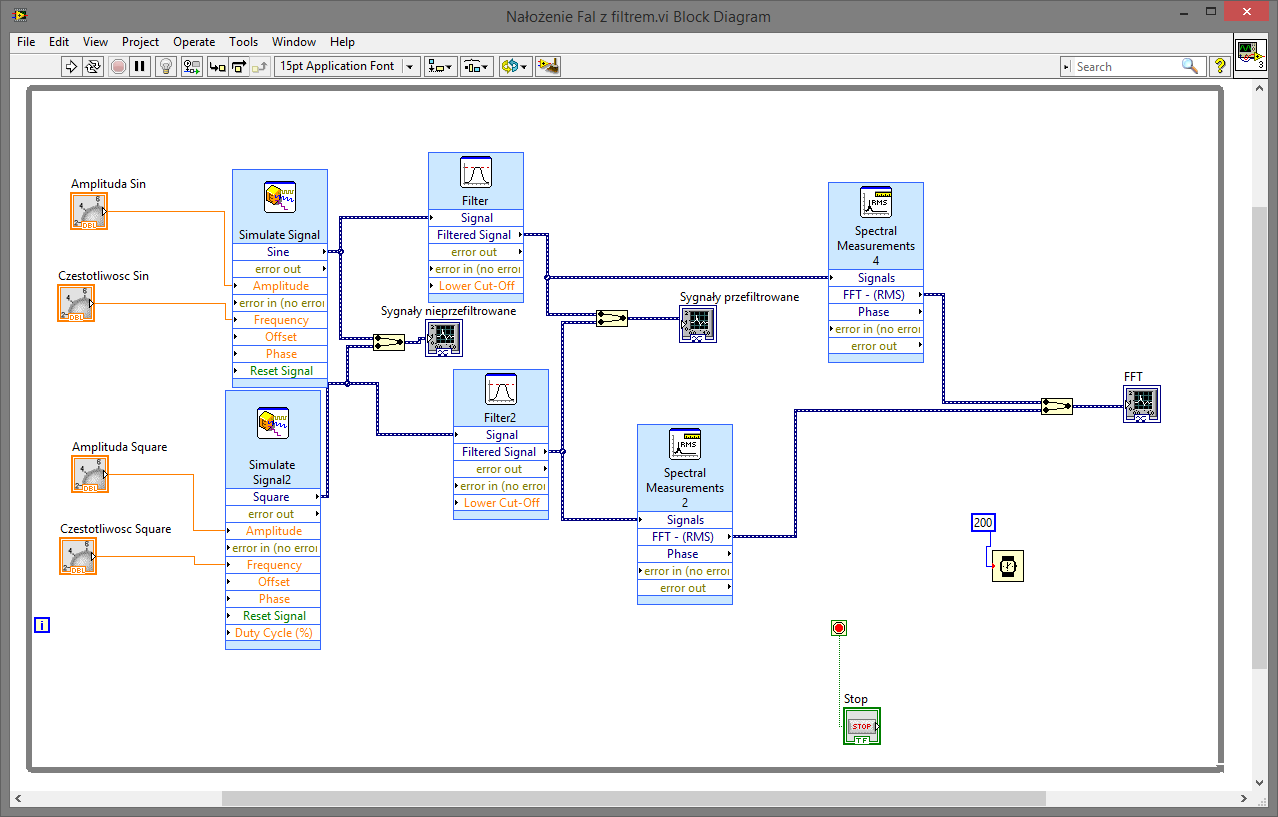Open the 15pt Application Font dropdown

click(x=347, y=67)
